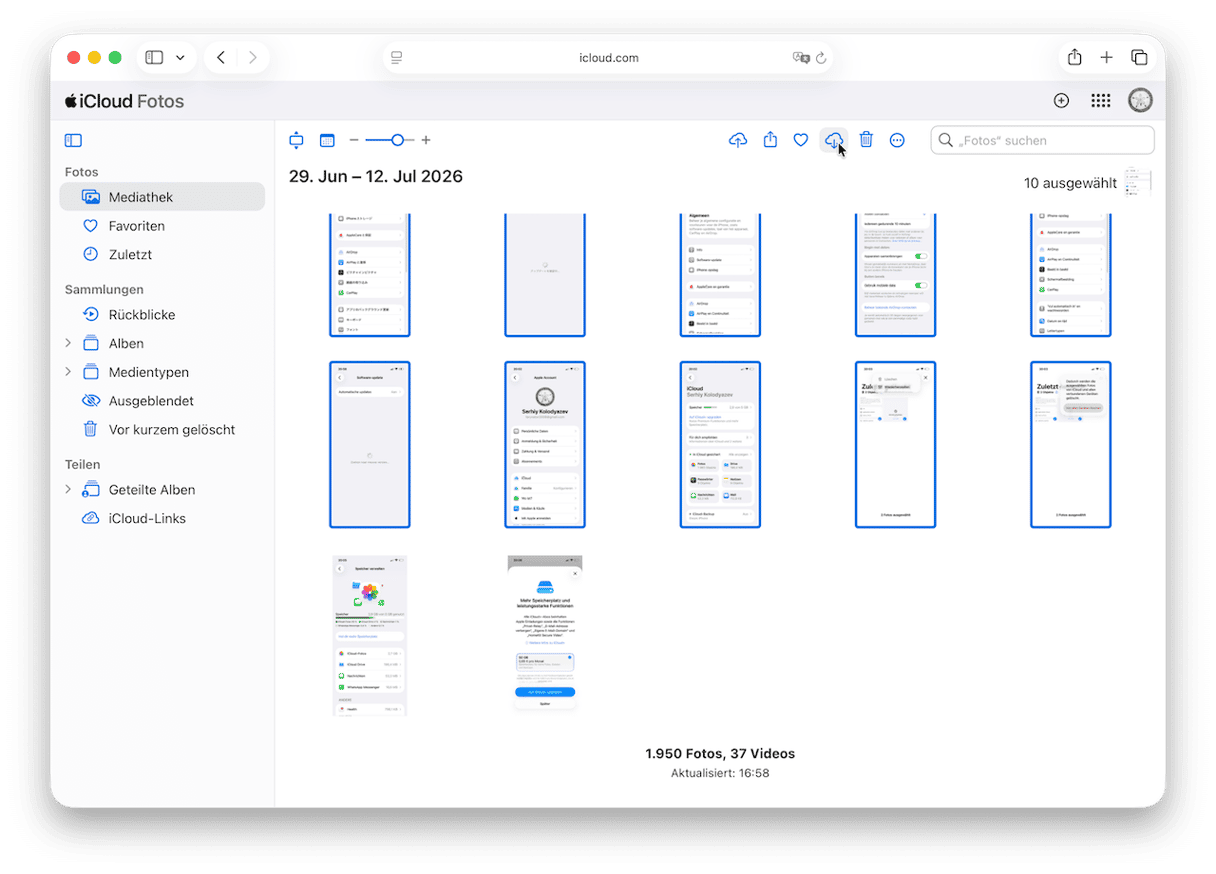
Task: Change the photo aspect display mode
Action: point(296,141)
